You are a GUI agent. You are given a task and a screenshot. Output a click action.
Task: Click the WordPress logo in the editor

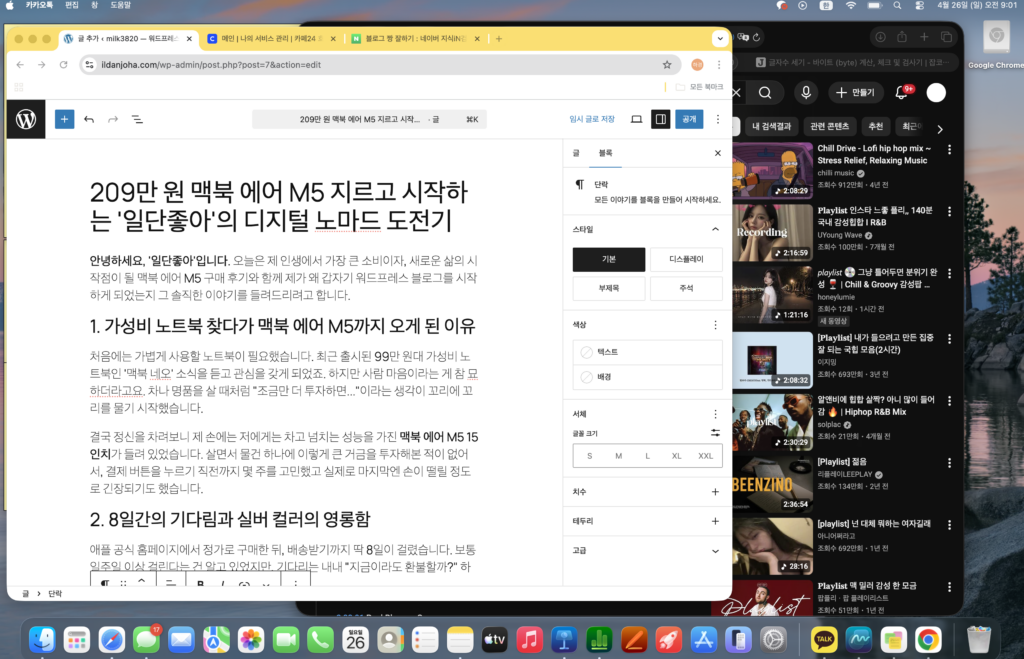click(x=26, y=119)
